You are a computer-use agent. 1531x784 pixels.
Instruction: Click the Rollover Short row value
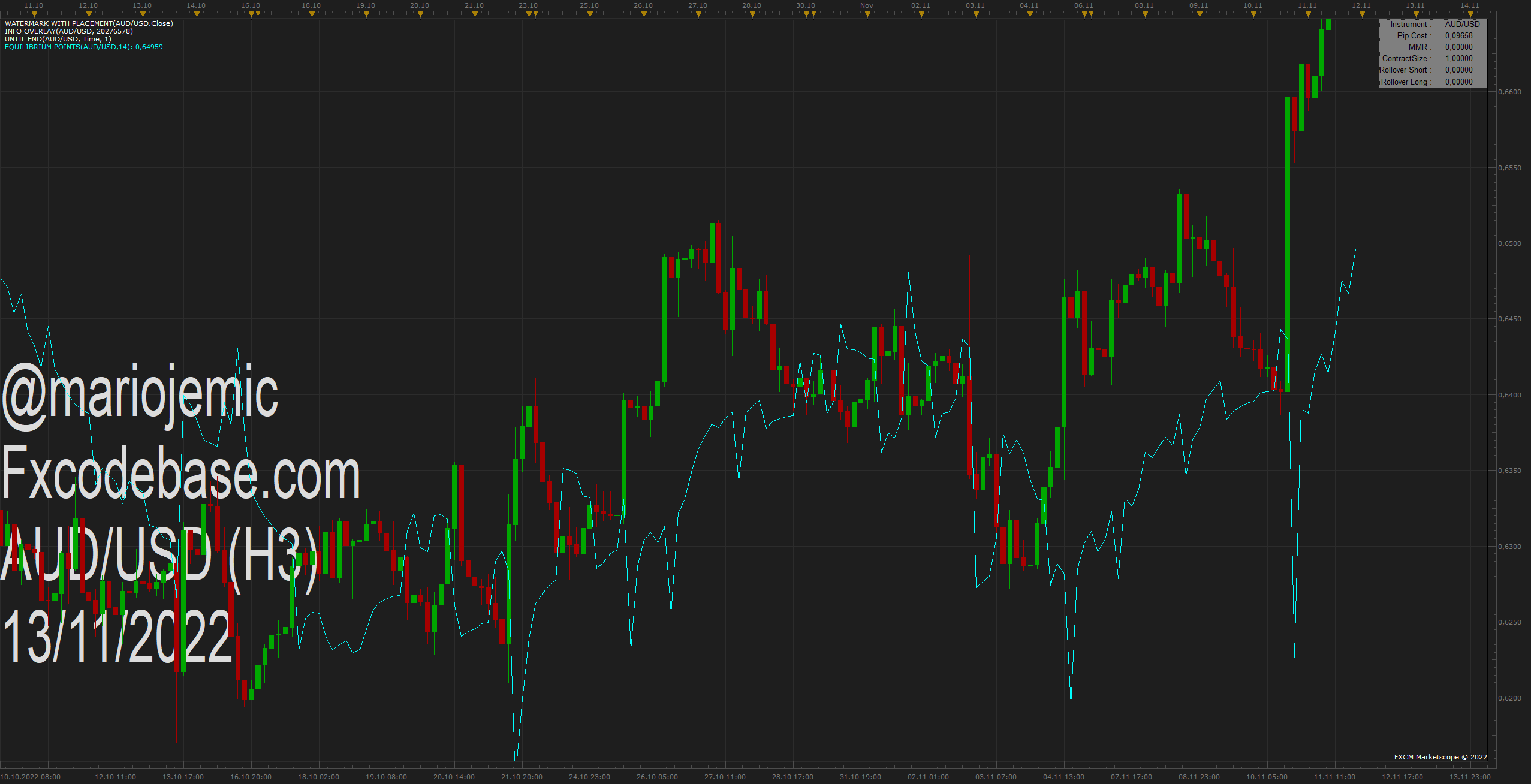tap(1458, 70)
